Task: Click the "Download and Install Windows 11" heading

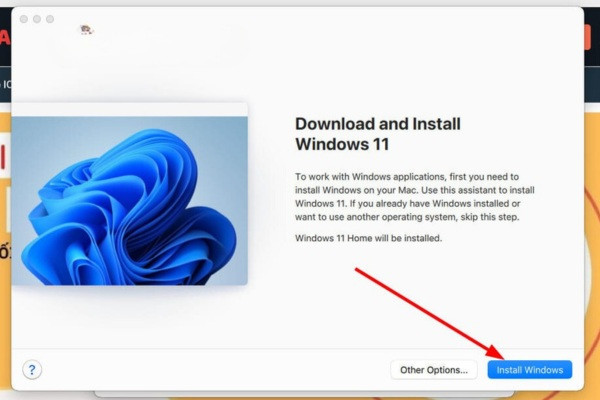Action: [x=378, y=134]
